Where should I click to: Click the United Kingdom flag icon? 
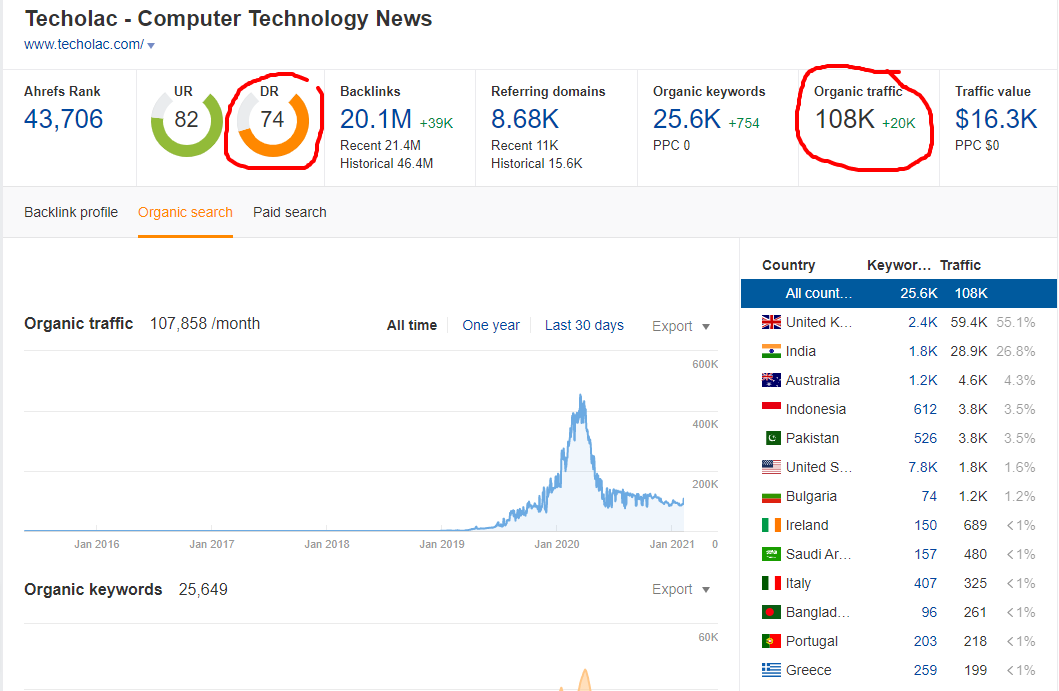click(771, 322)
